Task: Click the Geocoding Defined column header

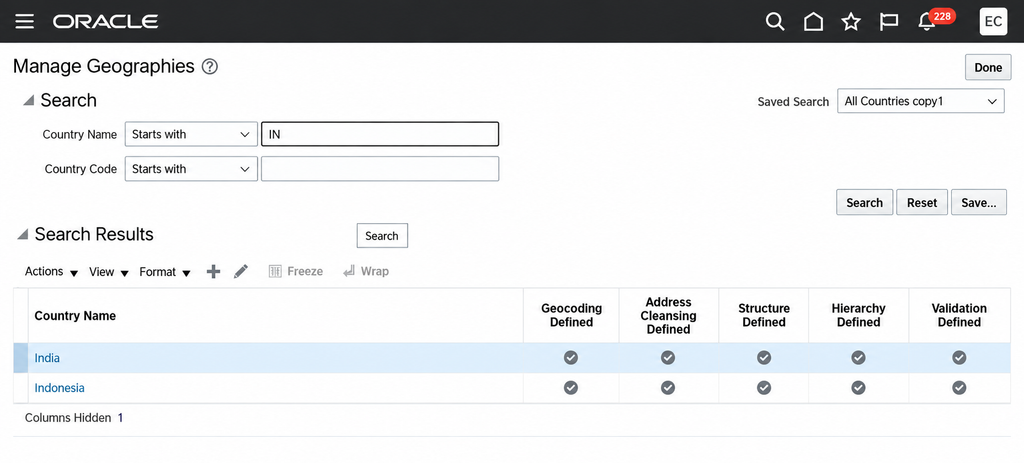Action: tap(571, 315)
